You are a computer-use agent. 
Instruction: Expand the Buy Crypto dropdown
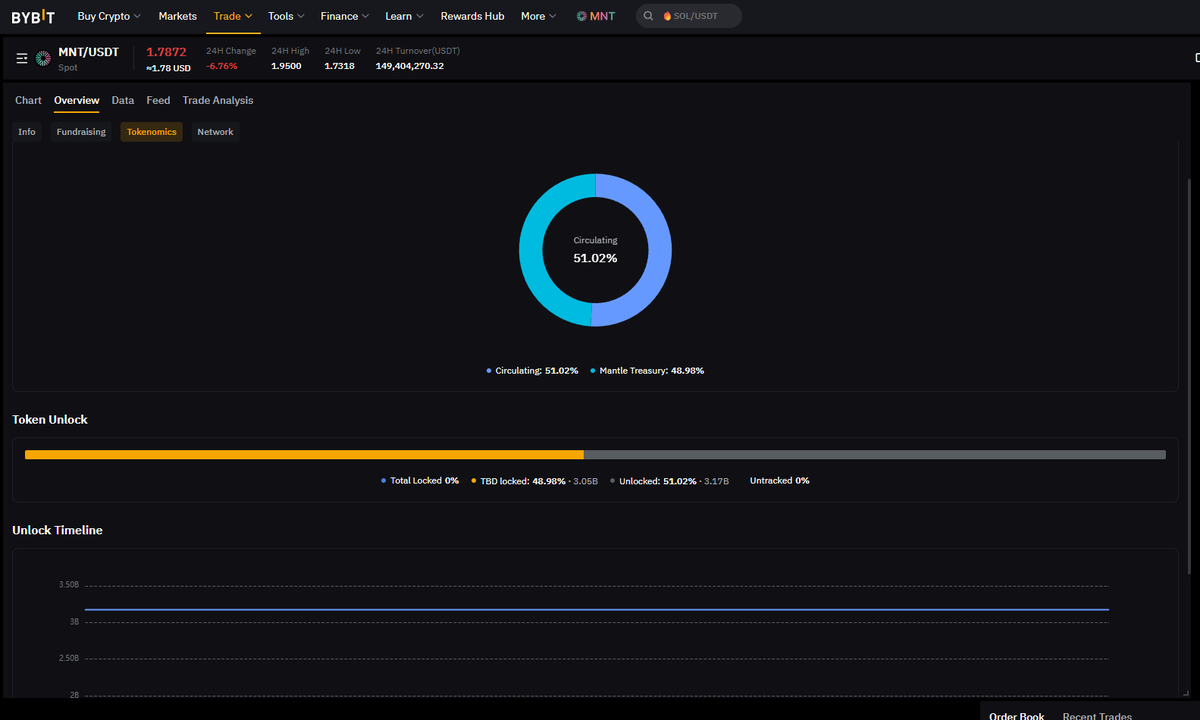click(109, 16)
